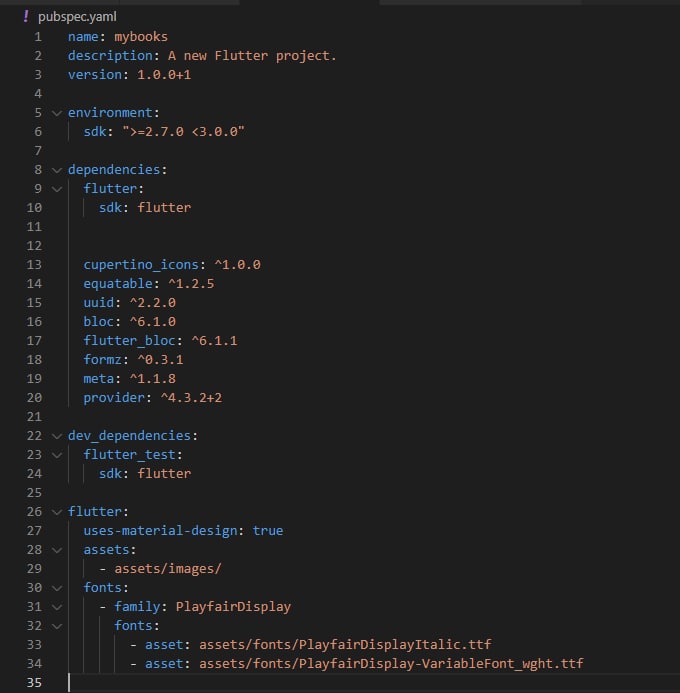
Task: Click the 'provider' dependency name
Action: click(x=114, y=398)
